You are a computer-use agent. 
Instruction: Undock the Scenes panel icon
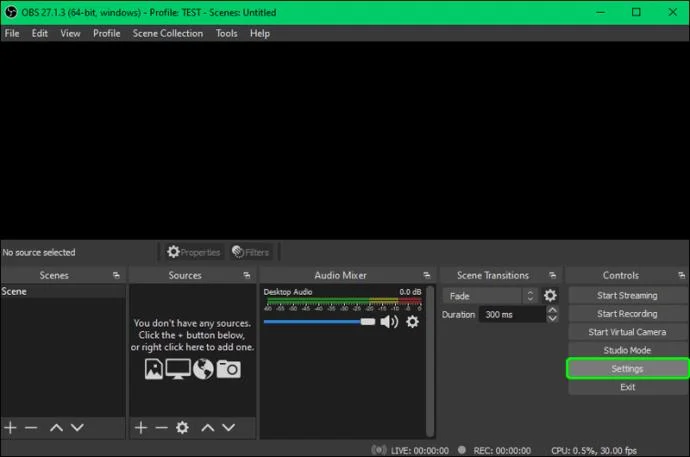pos(116,275)
